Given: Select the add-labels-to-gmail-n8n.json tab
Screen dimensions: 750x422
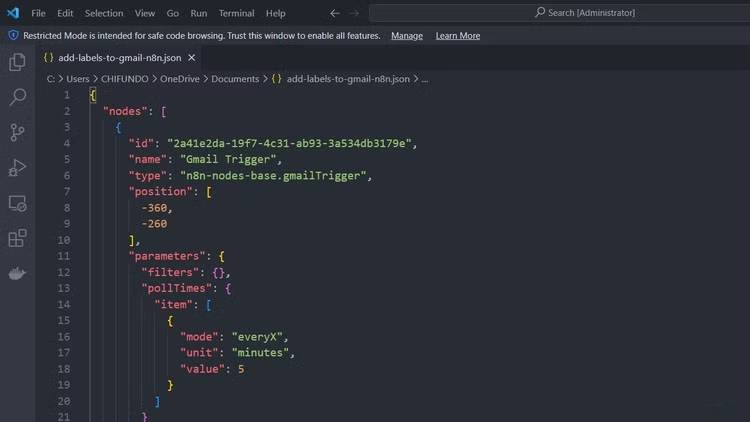Looking at the screenshot, I should (x=120, y=57).
